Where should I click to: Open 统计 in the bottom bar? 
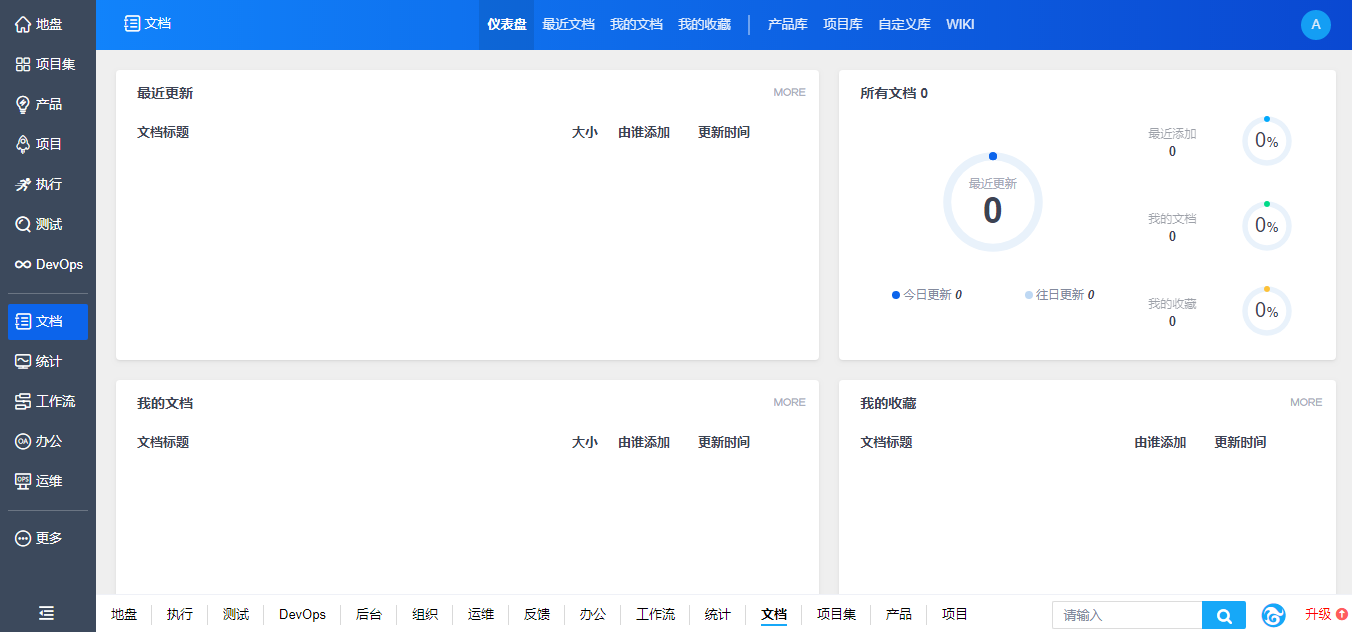718,614
